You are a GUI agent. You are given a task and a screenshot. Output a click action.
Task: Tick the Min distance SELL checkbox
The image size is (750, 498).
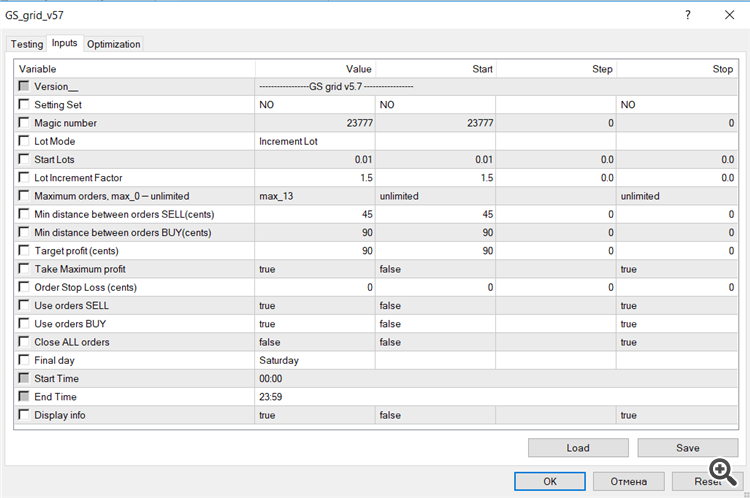[23, 213]
